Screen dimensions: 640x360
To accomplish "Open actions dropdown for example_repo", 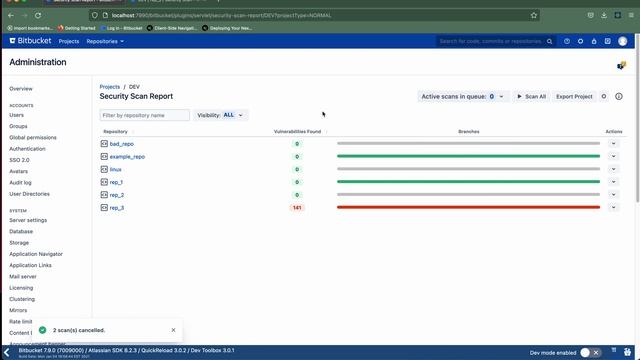I will pyautogui.click(x=613, y=156).
